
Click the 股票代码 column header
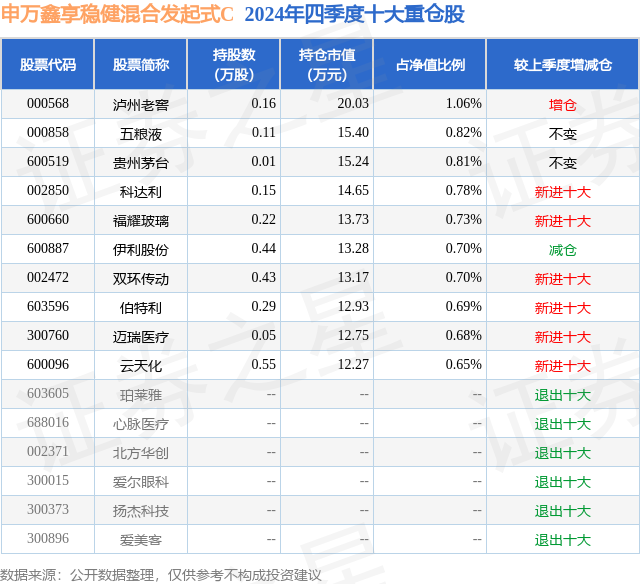click(x=48, y=64)
